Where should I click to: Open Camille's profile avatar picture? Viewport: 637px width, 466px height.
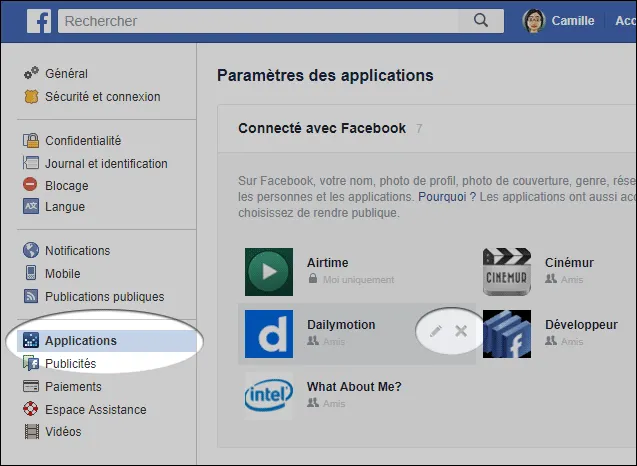pyautogui.click(x=534, y=21)
